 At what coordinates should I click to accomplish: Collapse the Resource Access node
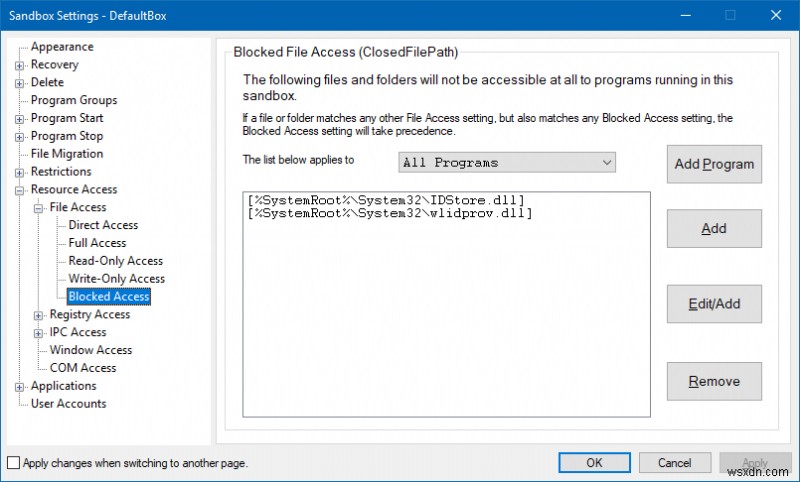tap(20, 190)
